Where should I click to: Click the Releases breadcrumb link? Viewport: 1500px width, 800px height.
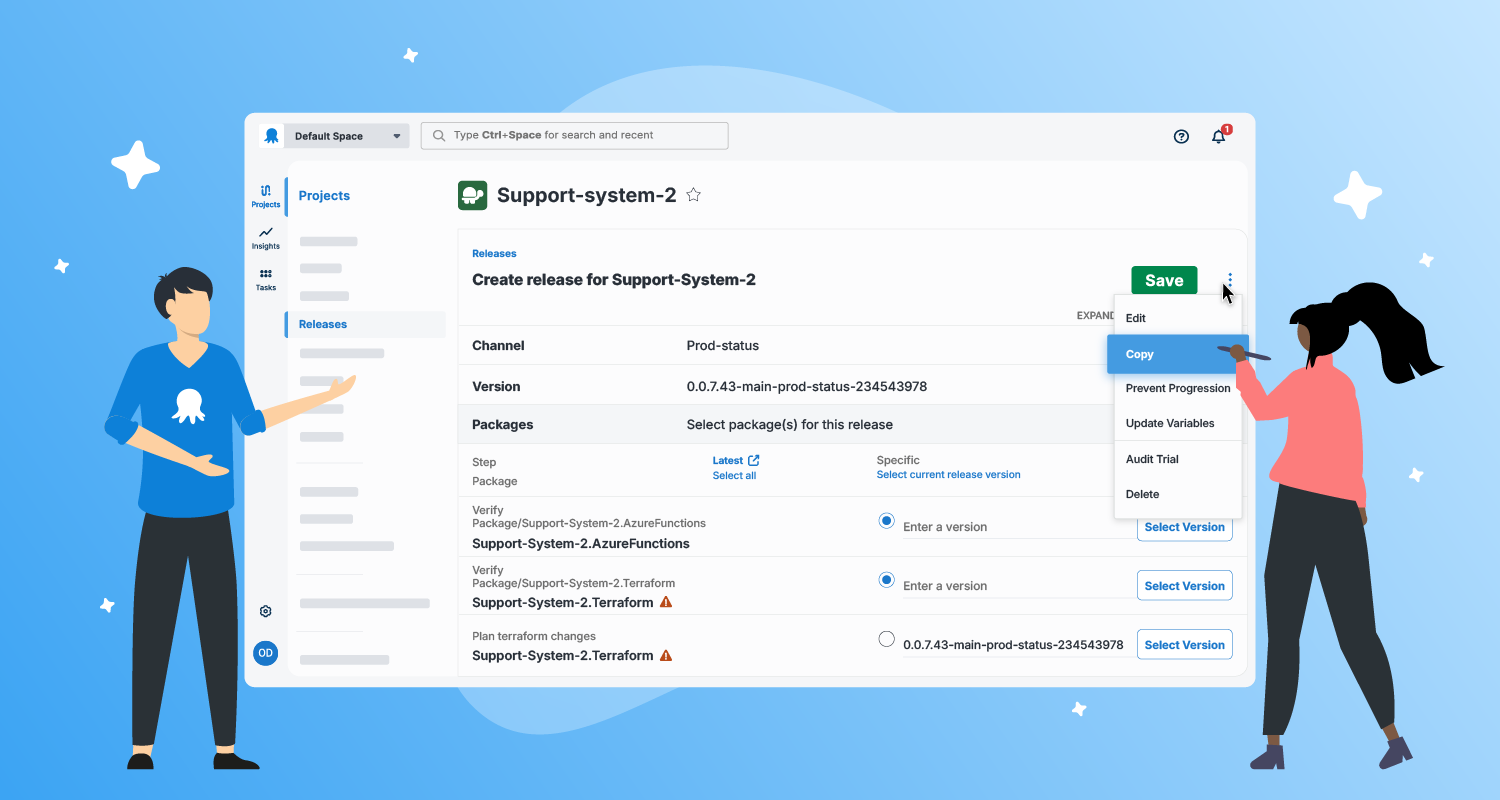pyautogui.click(x=494, y=254)
